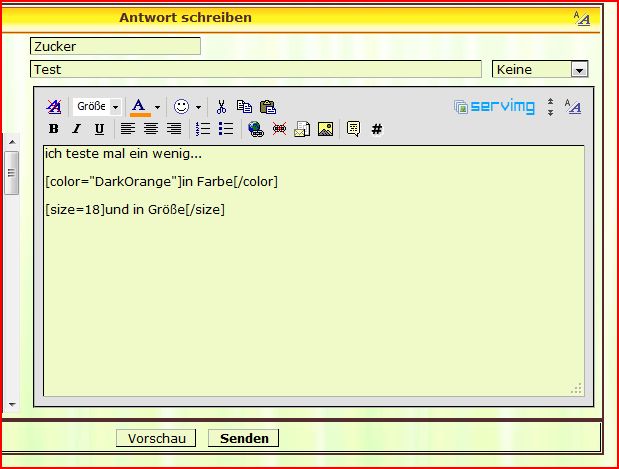Image resolution: width=619 pixels, height=469 pixels.
Task: Open the font color dropdown arrow
Action: click(x=158, y=107)
